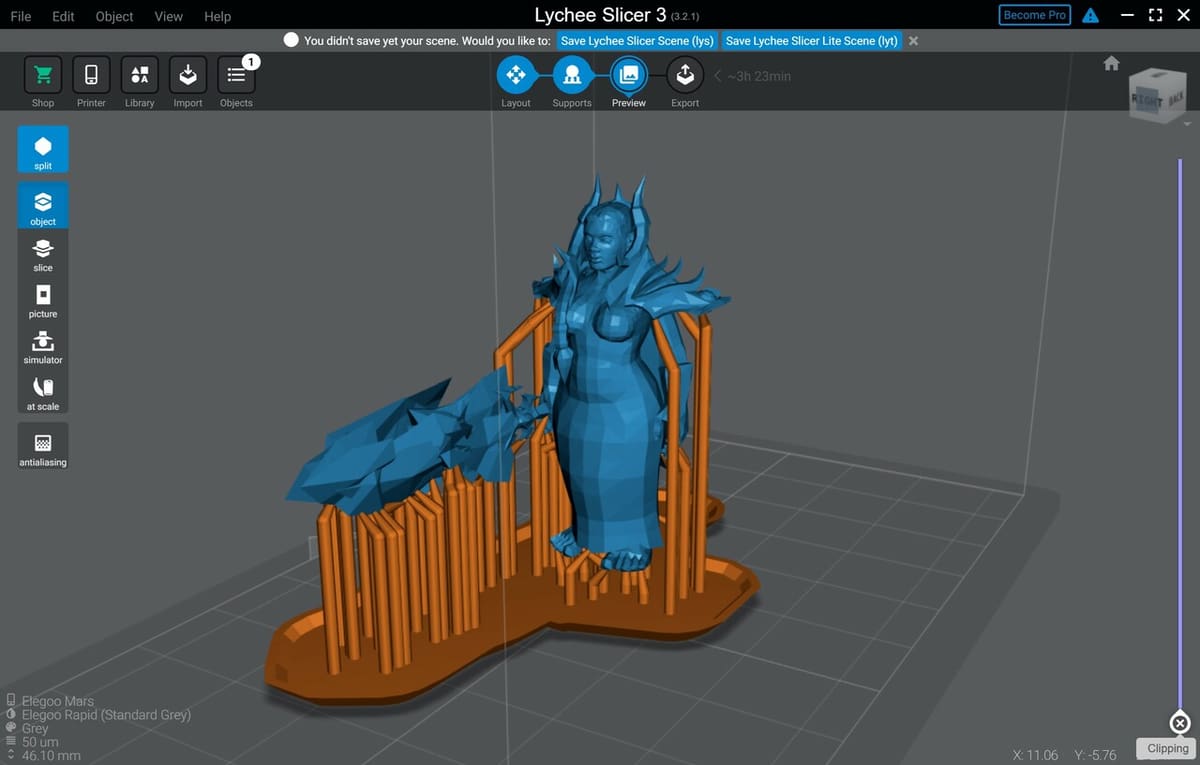
Task: Open the View menu
Action: click(169, 16)
